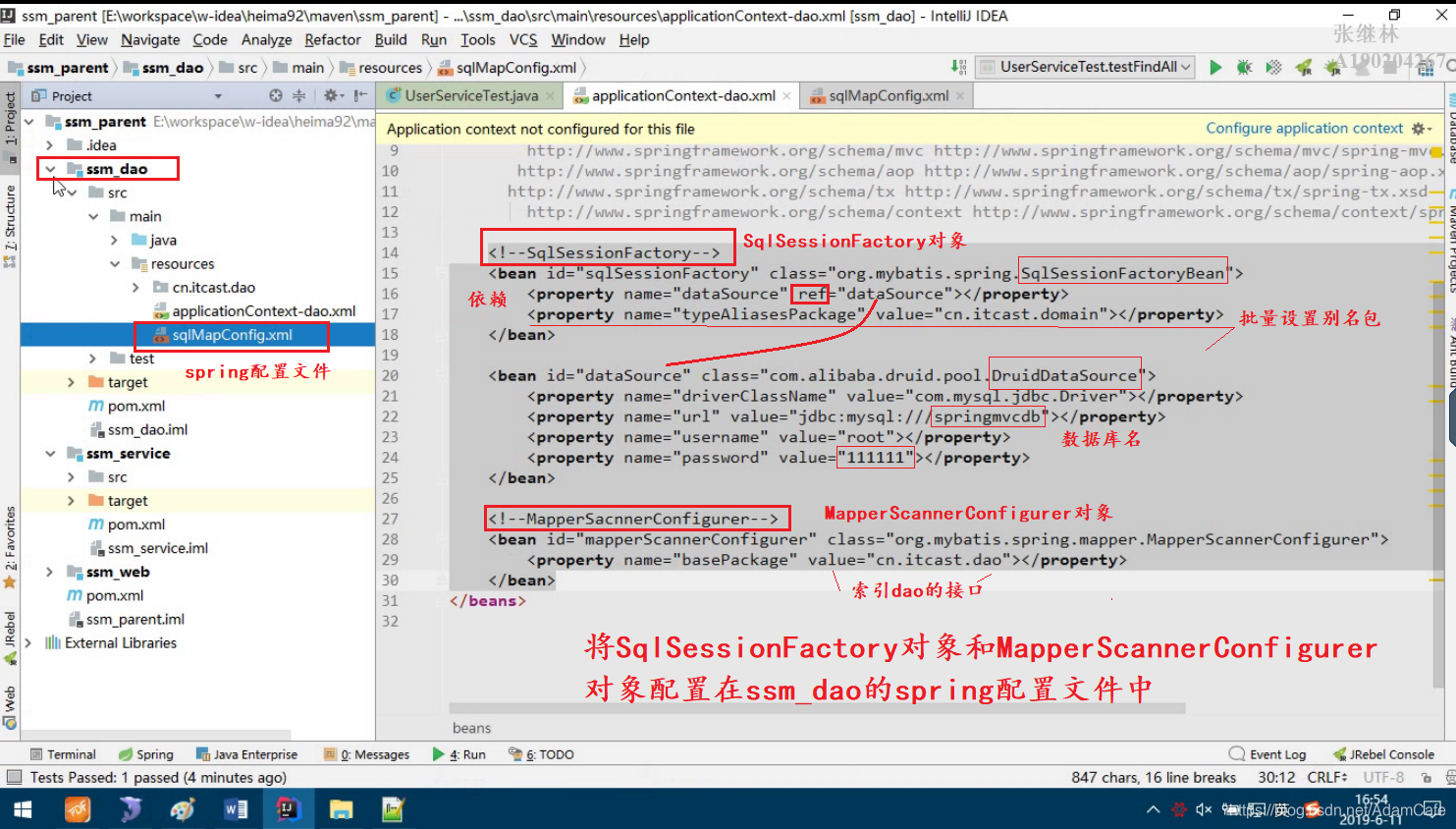Image resolution: width=1456 pixels, height=829 pixels.
Task: Click the Project tree horizontal scrollbar
Action: click(157, 735)
